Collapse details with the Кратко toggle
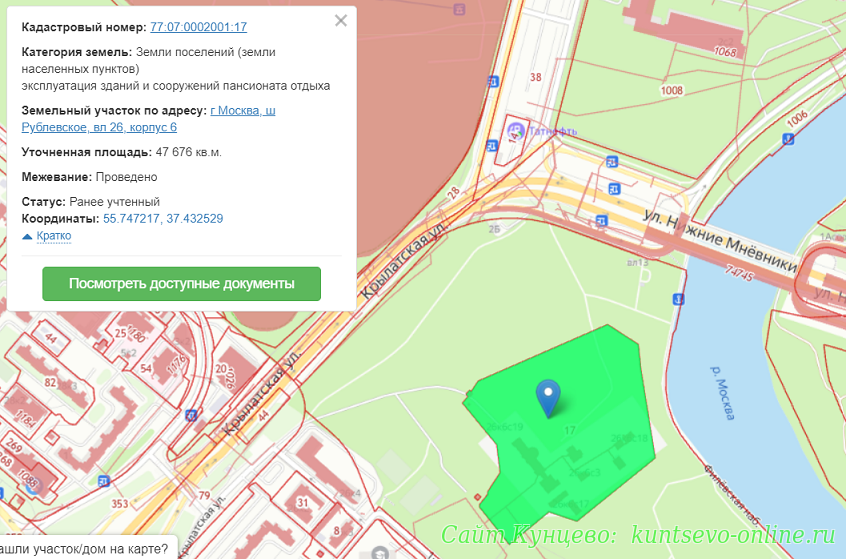Viewport: 846px width, 559px height. click(x=47, y=236)
